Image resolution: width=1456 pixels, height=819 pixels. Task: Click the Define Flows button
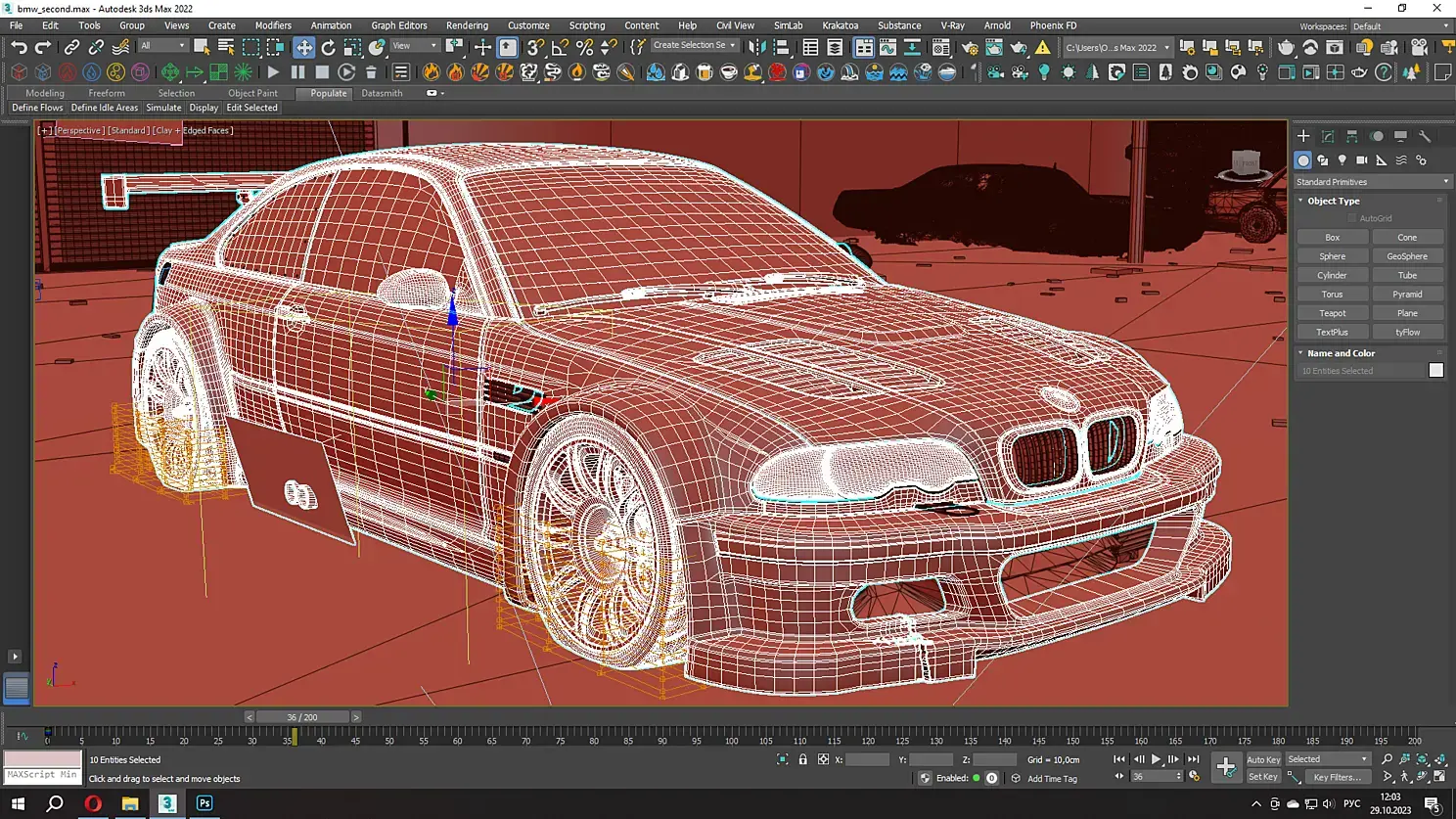[37, 108]
